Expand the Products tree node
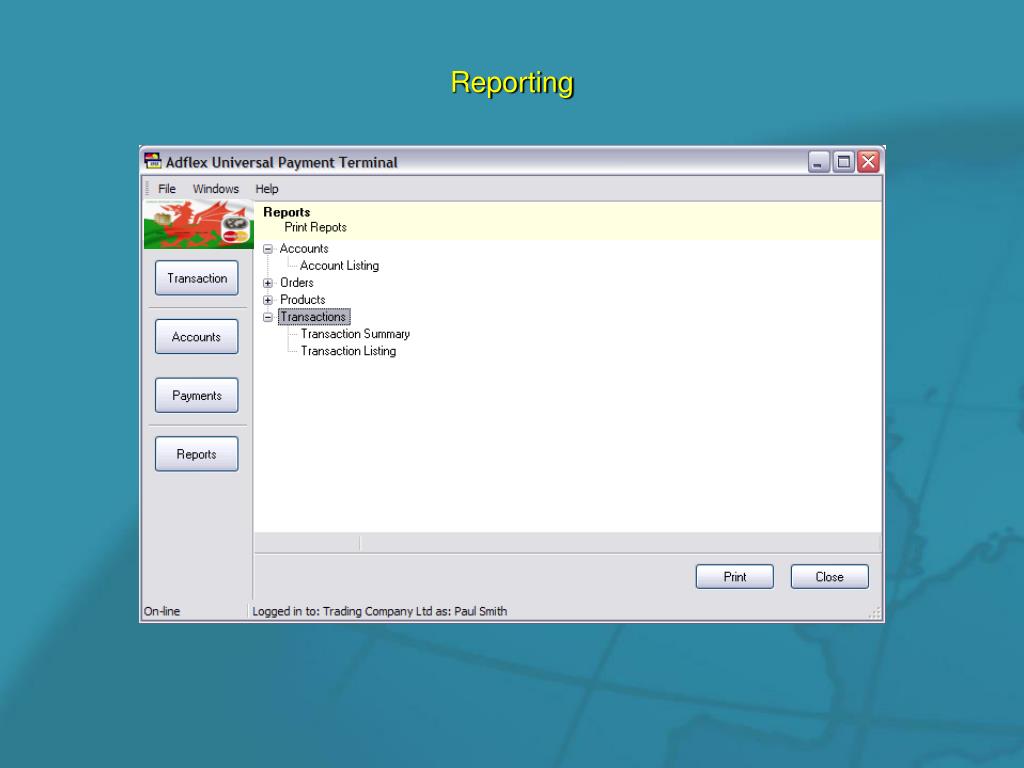 [x=268, y=300]
